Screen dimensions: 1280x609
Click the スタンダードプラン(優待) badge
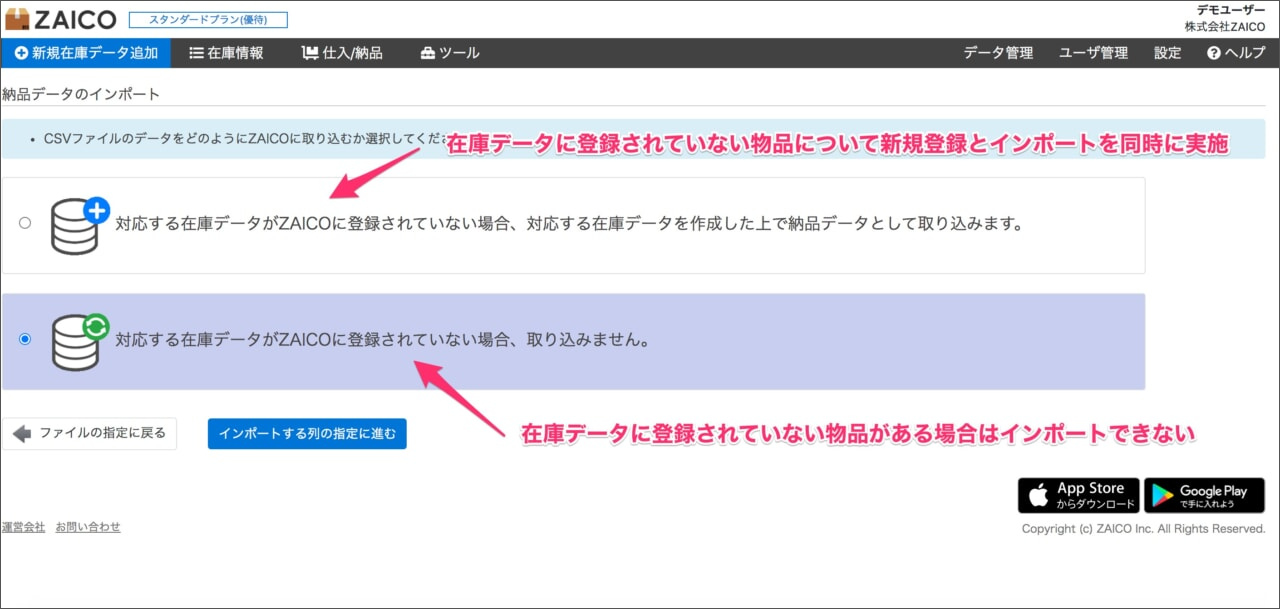click(x=208, y=18)
